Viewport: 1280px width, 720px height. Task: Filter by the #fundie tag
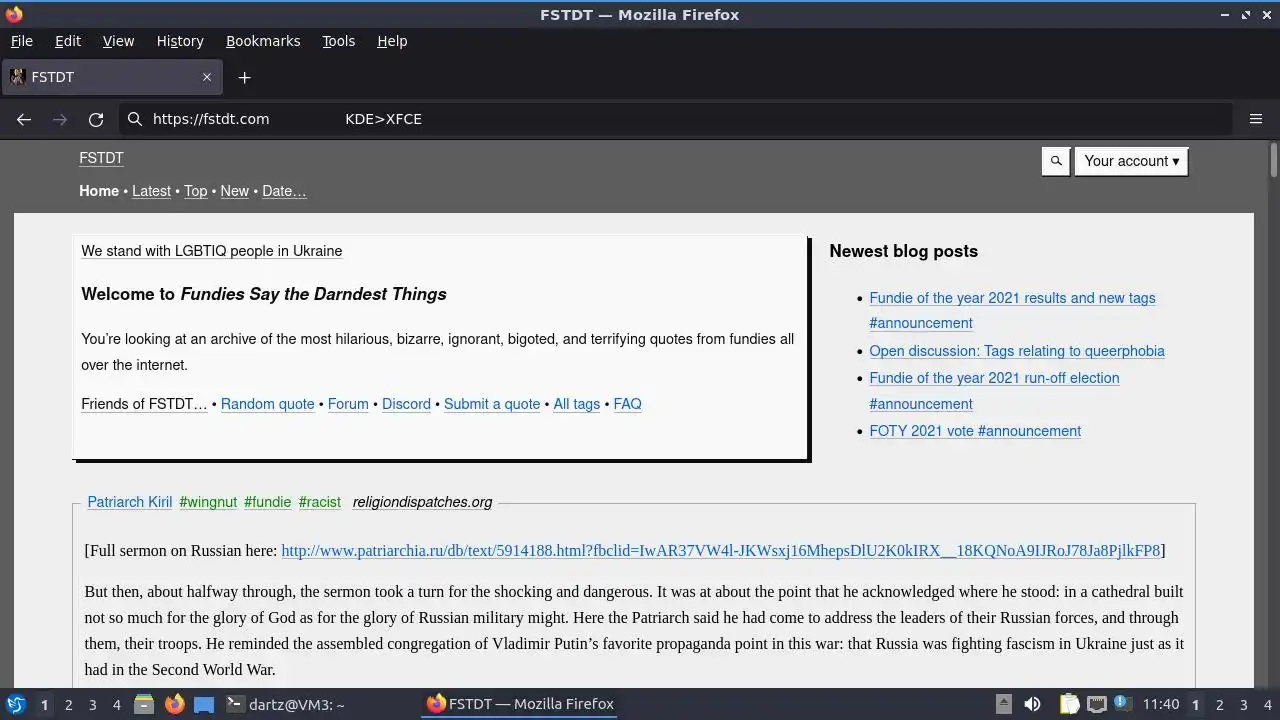pos(268,502)
